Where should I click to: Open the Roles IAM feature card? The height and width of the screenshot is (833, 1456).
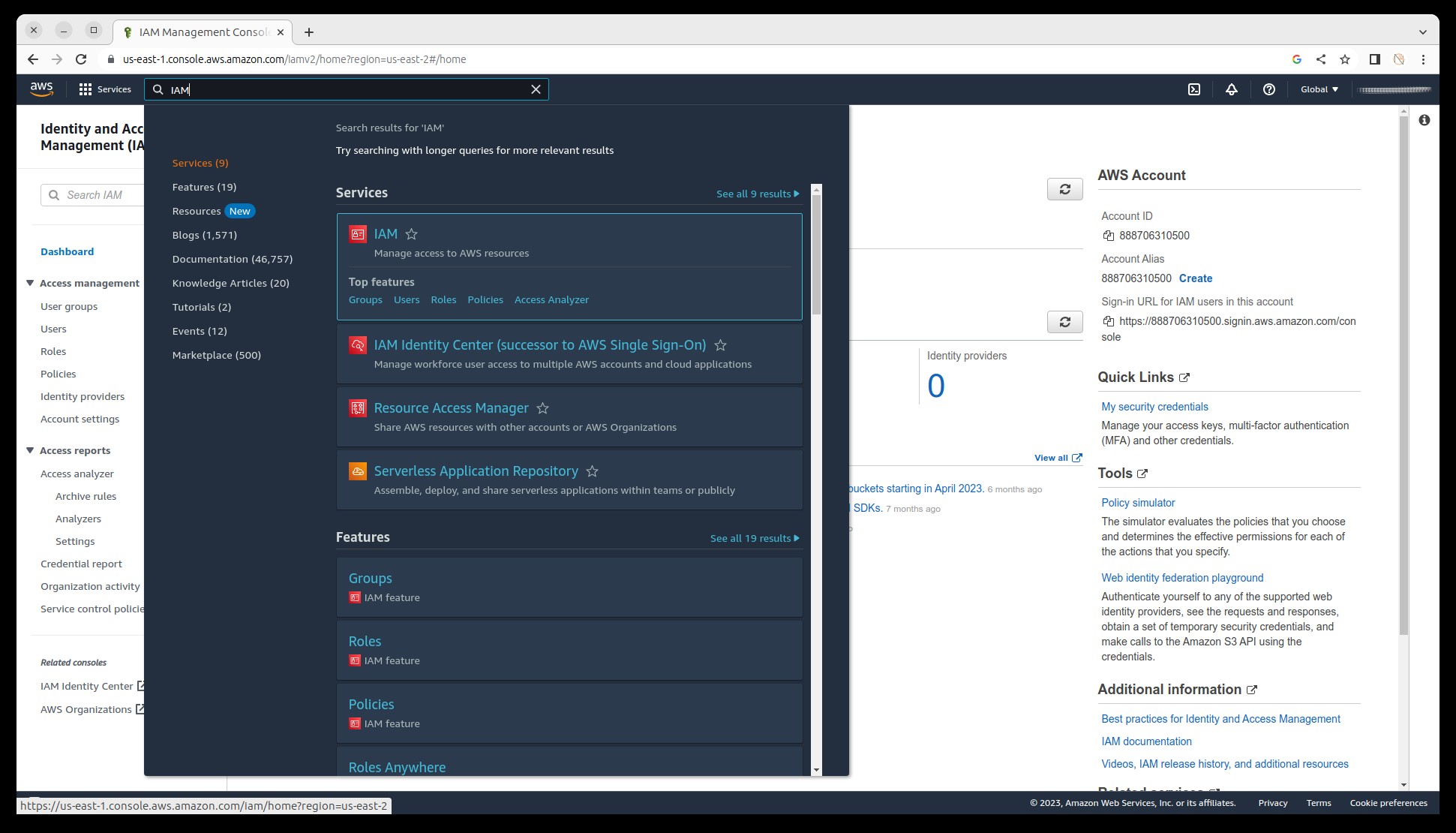569,650
